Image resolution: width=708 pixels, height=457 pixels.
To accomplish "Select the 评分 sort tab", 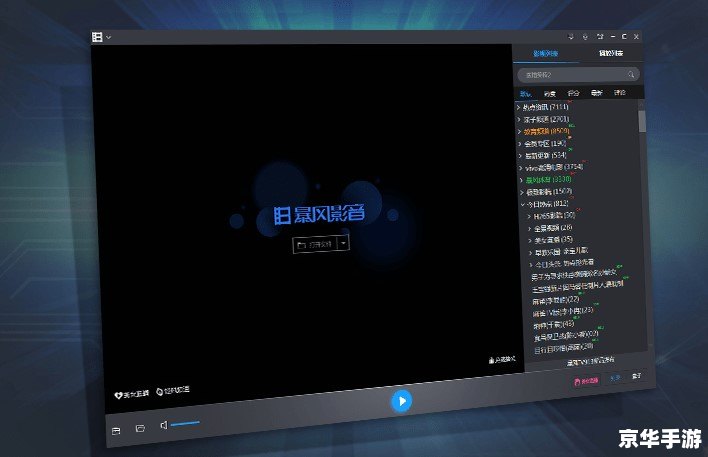I will [x=573, y=93].
